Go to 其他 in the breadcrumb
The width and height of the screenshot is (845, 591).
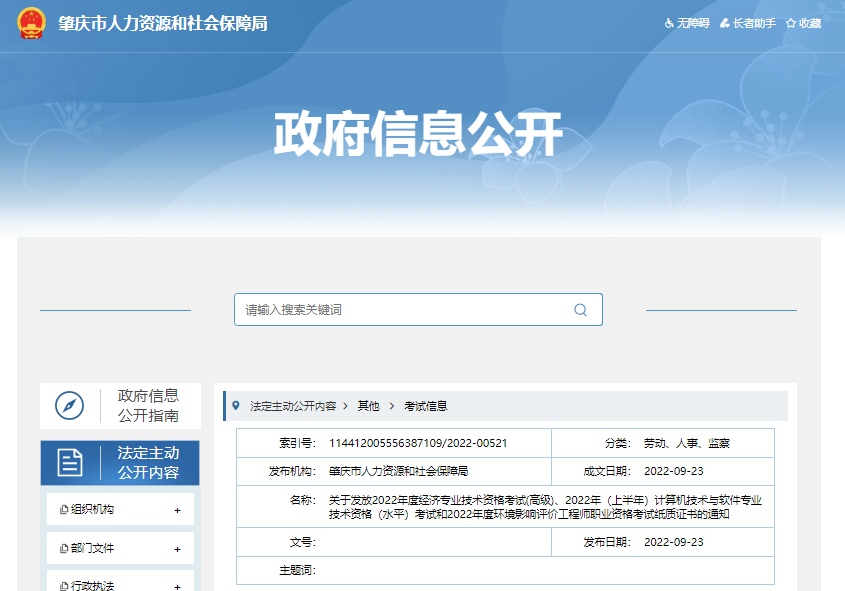tap(369, 406)
